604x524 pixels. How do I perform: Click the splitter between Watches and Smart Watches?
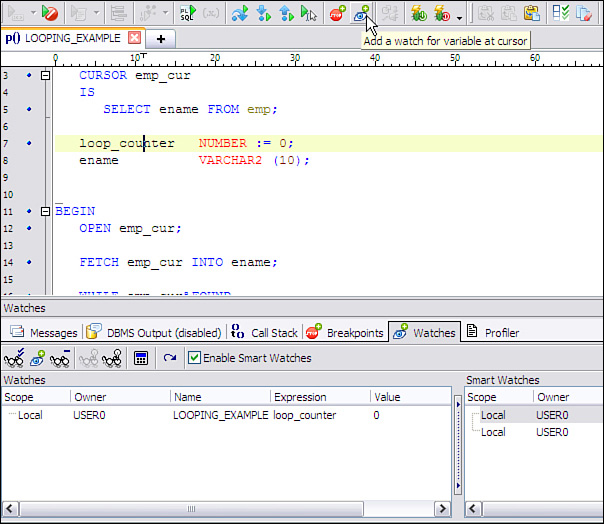(458, 445)
